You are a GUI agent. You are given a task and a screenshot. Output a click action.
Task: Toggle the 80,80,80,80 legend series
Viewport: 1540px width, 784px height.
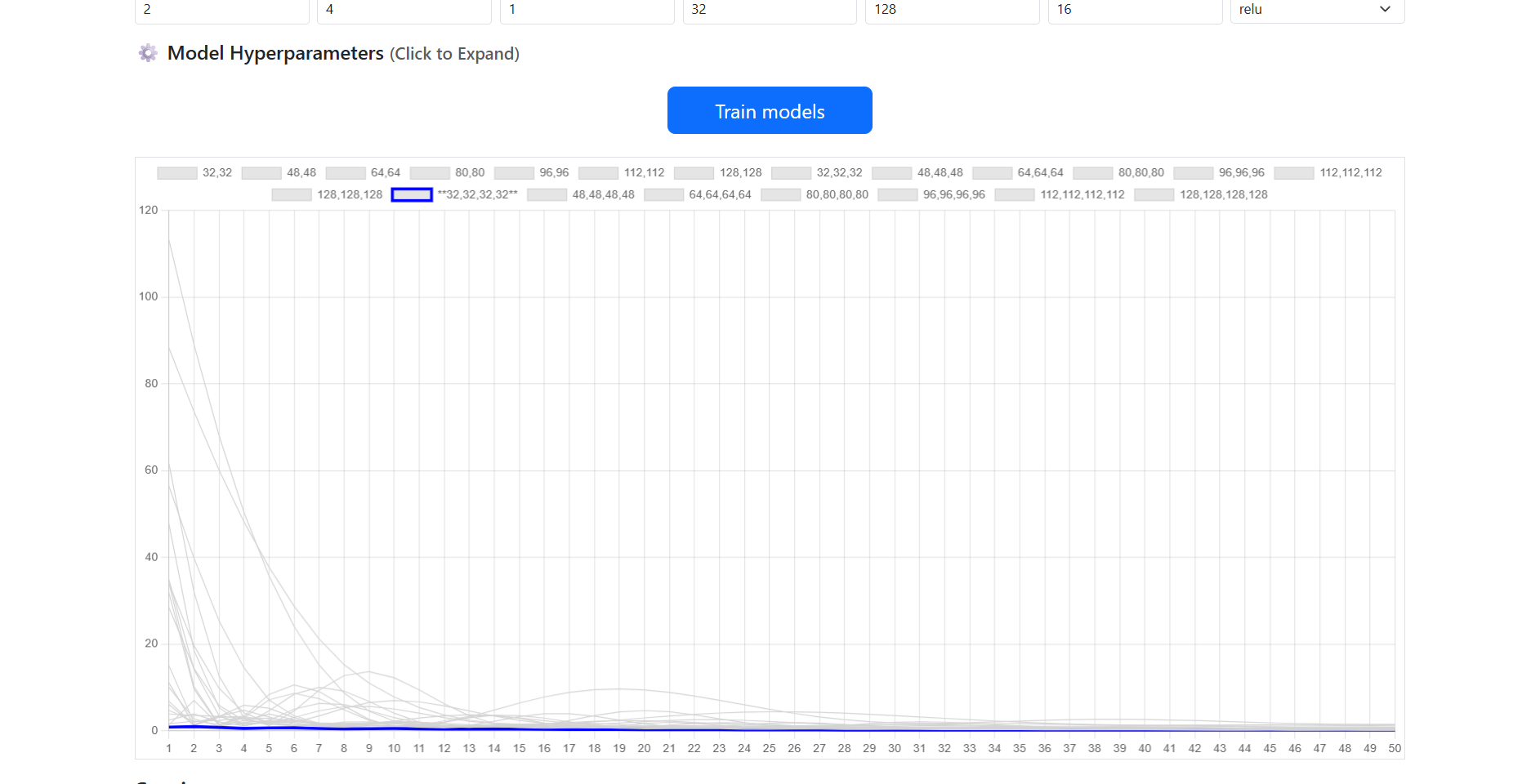point(815,195)
